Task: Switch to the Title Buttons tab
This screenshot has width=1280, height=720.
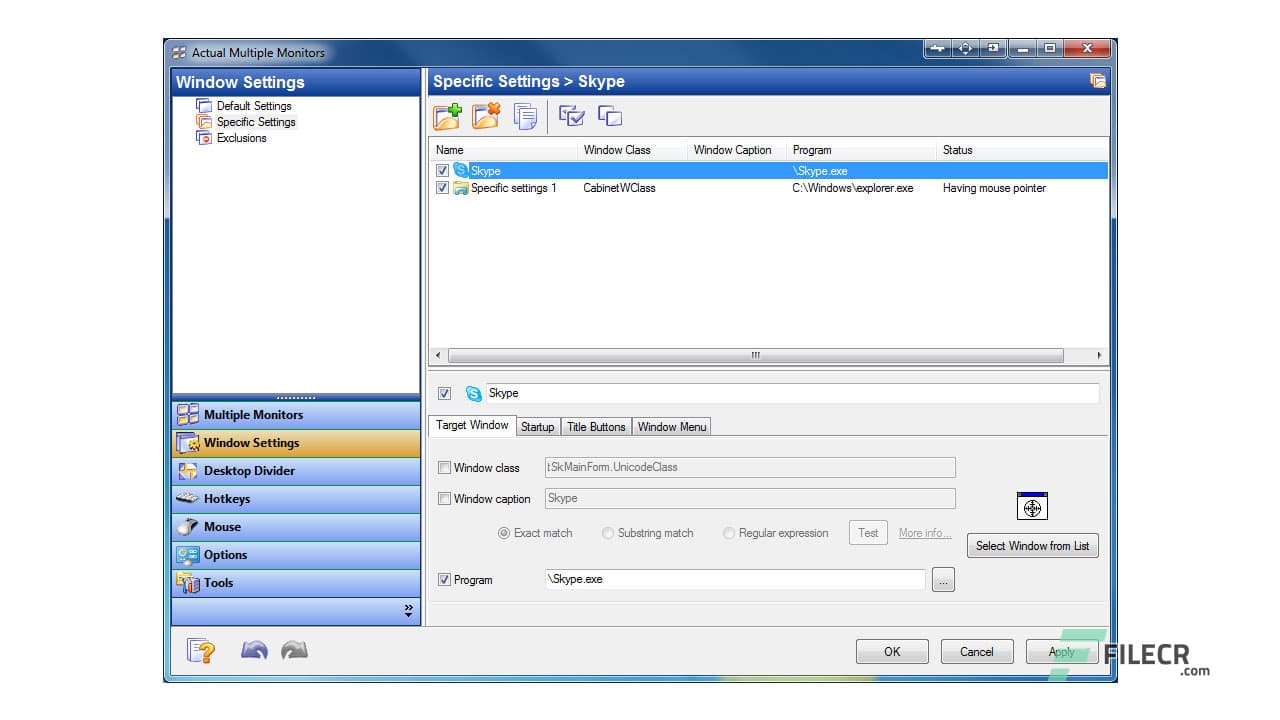Action: coord(596,427)
